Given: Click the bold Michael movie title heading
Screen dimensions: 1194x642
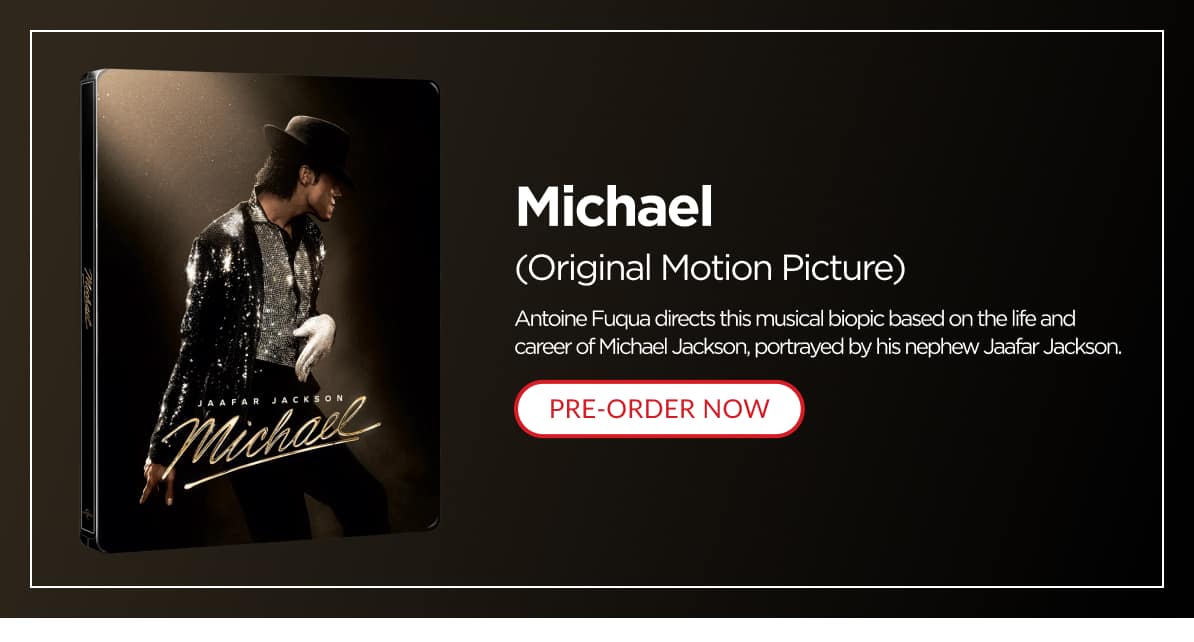Looking at the screenshot, I should [x=614, y=206].
